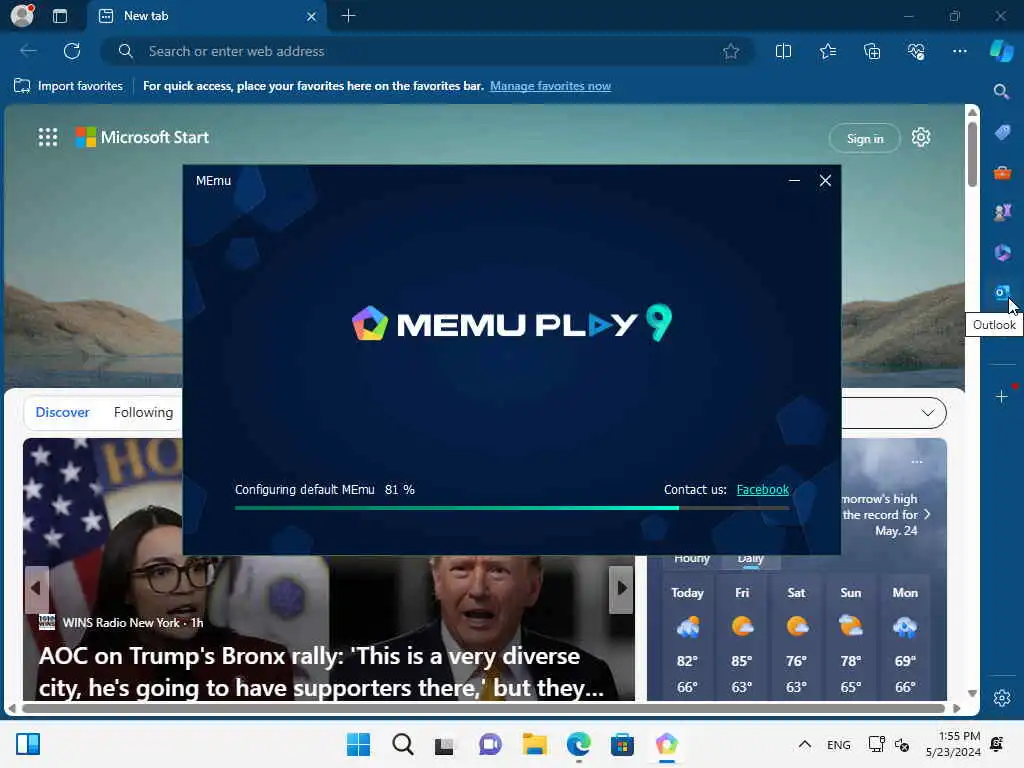
Task: Close the New tab browser tab
Action: (x=312, y=16)
